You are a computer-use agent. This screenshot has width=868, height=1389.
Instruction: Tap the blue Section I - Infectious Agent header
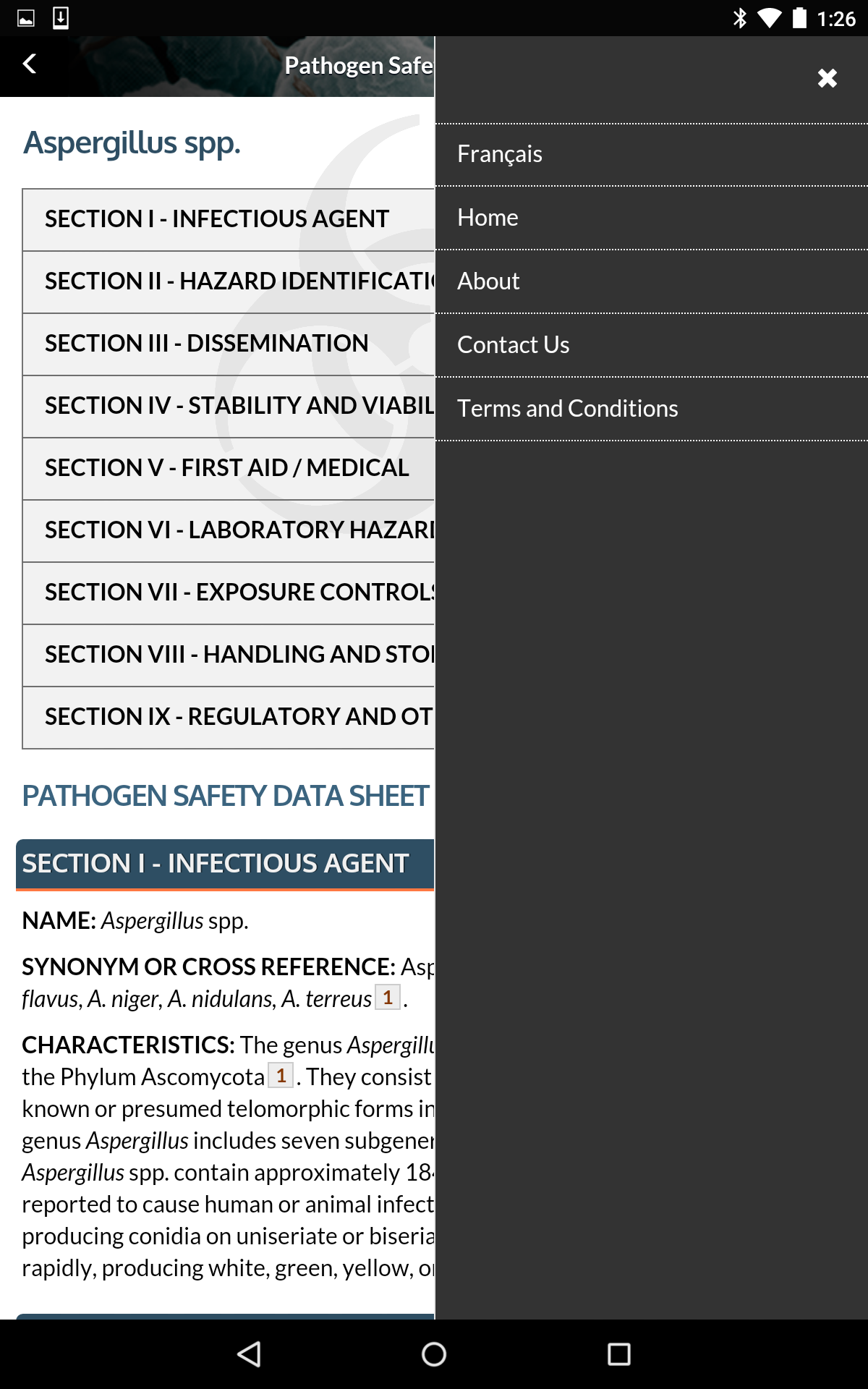coord(225,865)
